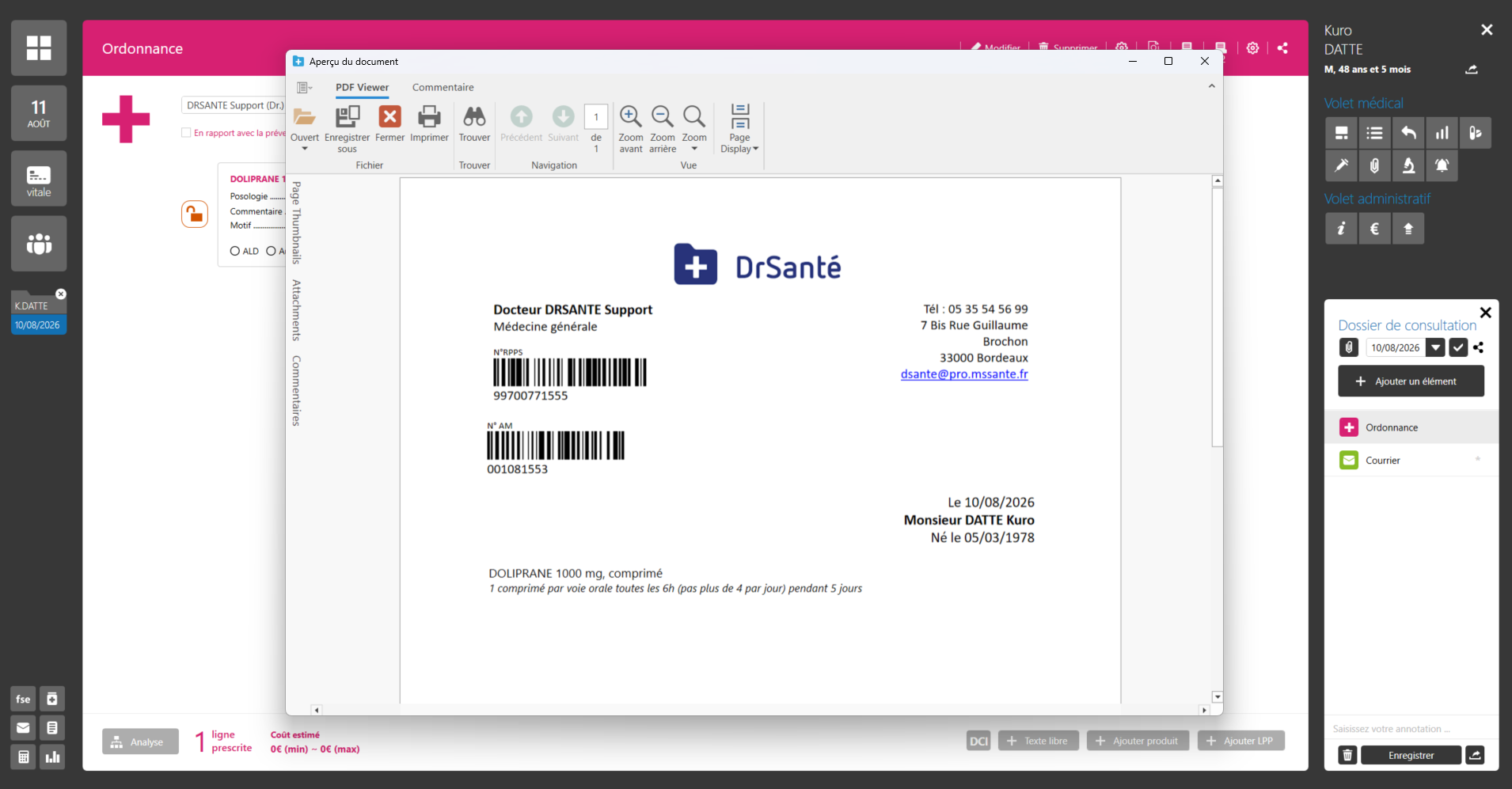Open the Ouvert folder icon in PDF viewer
Image resolution: width=1512 pixels, height=789 pixels.
[305, 117]
